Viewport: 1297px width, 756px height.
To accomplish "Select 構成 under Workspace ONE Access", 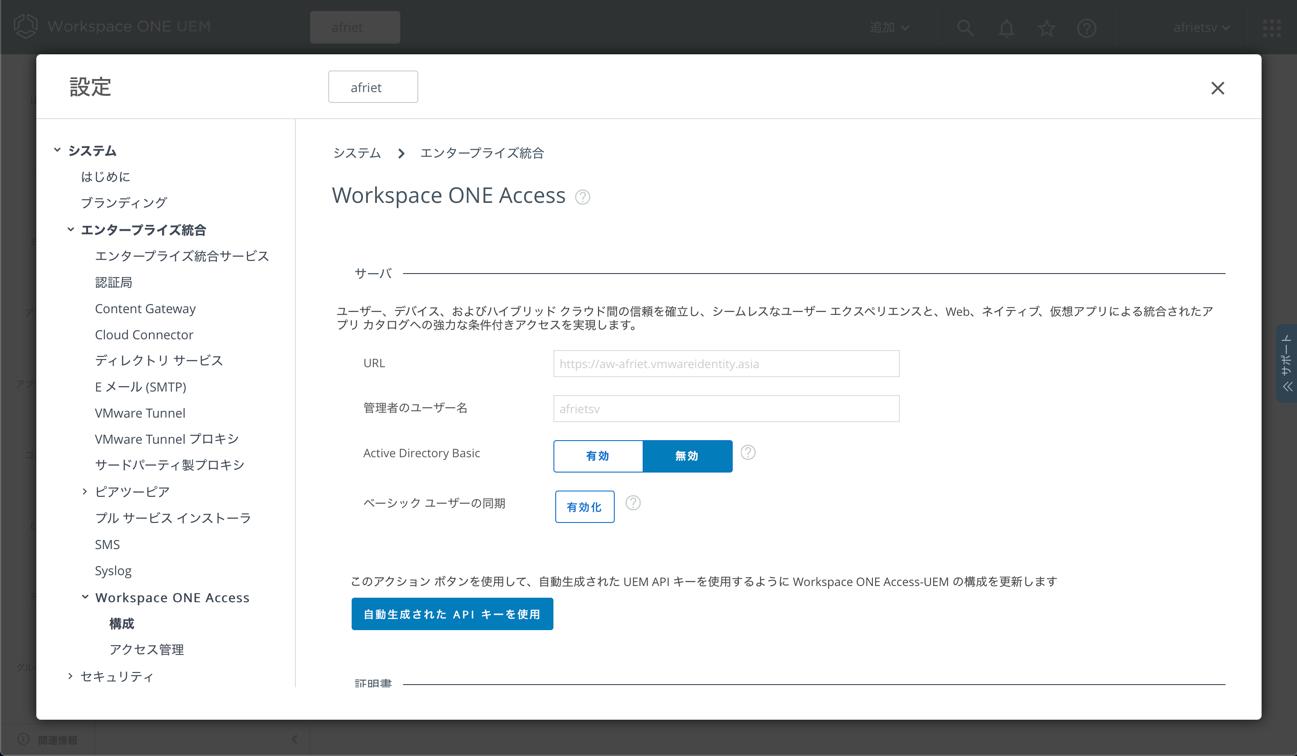I will [x=122, y=624].
